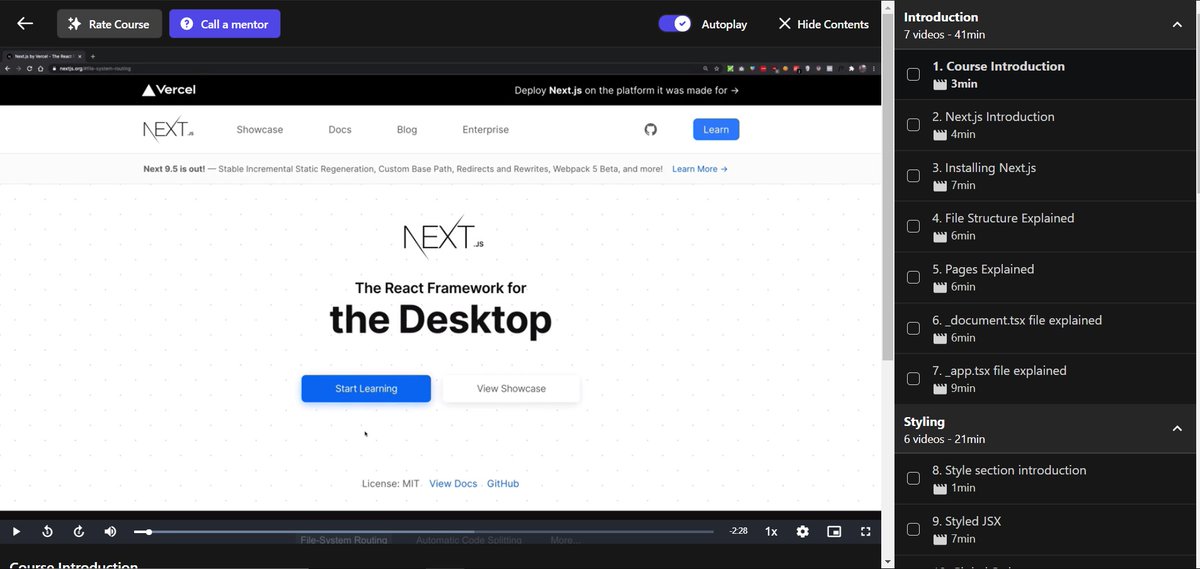
Task: Click the Next.js logo in the navbar
Action: pos(168,130)
